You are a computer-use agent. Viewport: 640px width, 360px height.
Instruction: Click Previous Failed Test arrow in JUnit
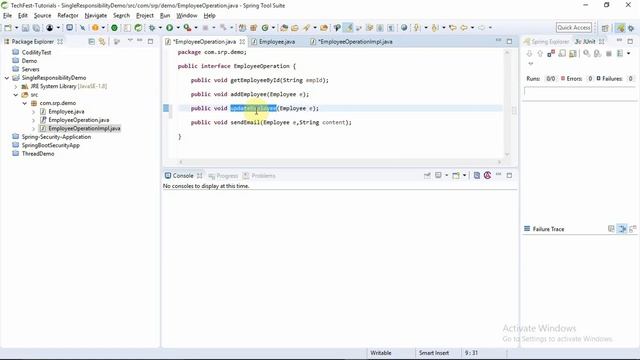(x=540, y=53)
